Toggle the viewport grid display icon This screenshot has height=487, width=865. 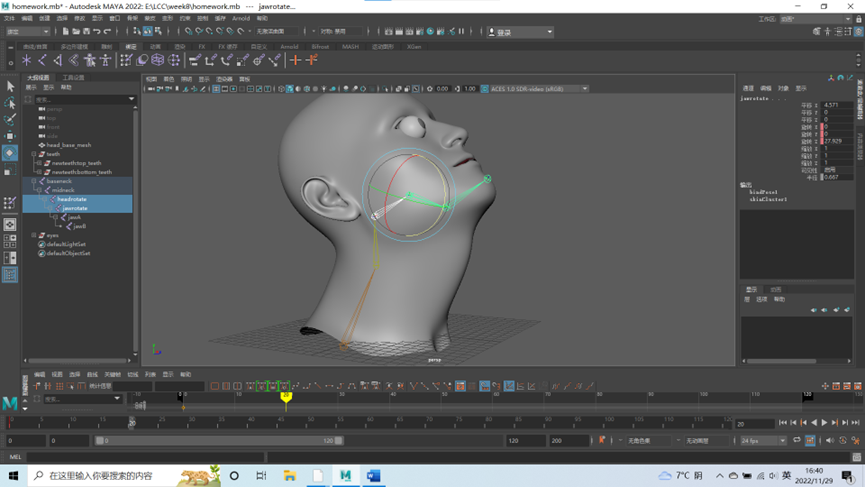[x=216, y=89]
